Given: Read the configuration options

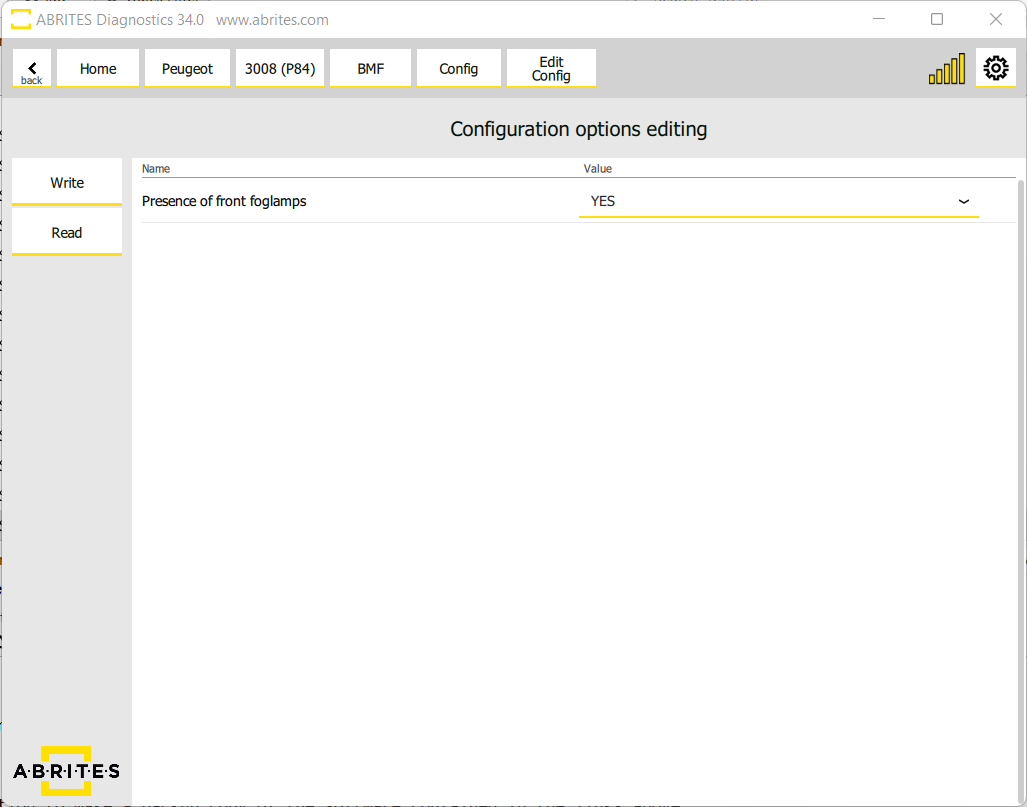Looking at the screenshot, I should pos(67,233).
